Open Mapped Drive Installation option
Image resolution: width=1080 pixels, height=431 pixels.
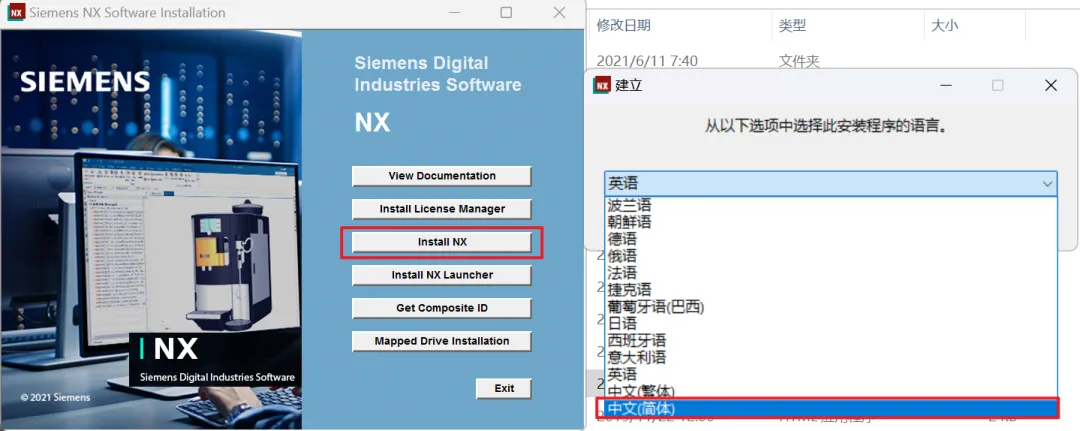tap(442, 341)
